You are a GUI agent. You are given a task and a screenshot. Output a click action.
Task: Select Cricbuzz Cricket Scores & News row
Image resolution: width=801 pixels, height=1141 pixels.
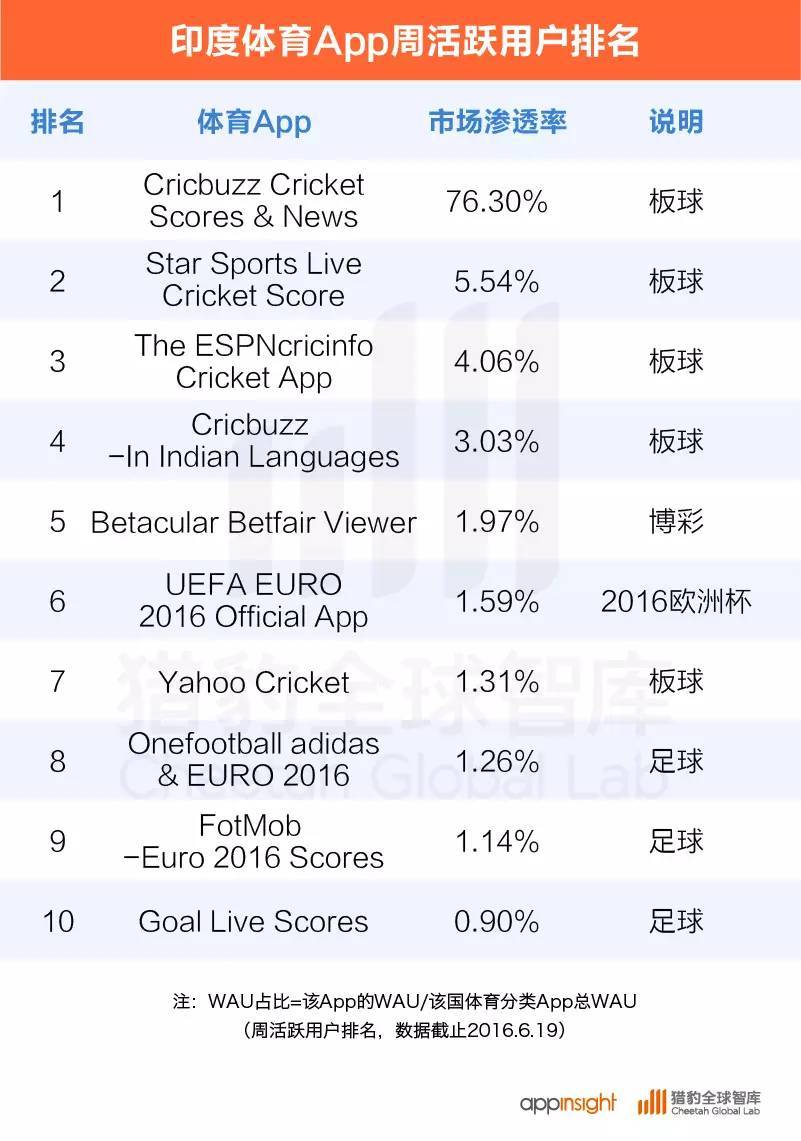click(400, 201)
